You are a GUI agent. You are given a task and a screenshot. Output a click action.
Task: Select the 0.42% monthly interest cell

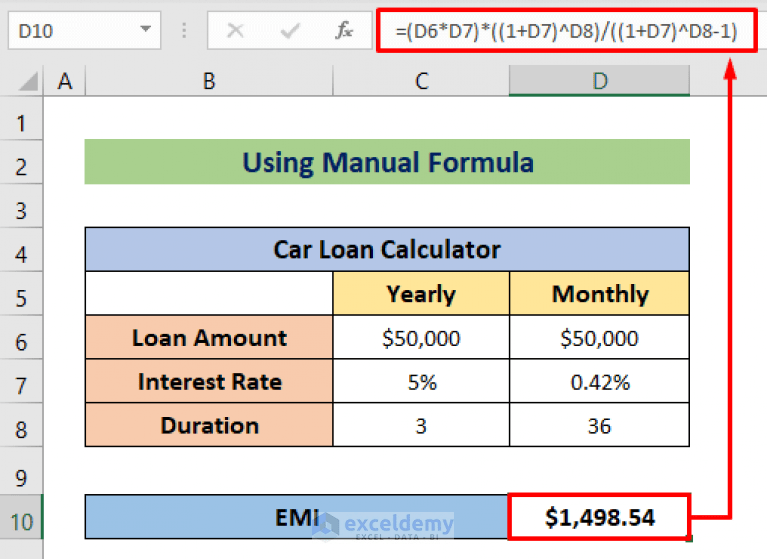(600, 381)
